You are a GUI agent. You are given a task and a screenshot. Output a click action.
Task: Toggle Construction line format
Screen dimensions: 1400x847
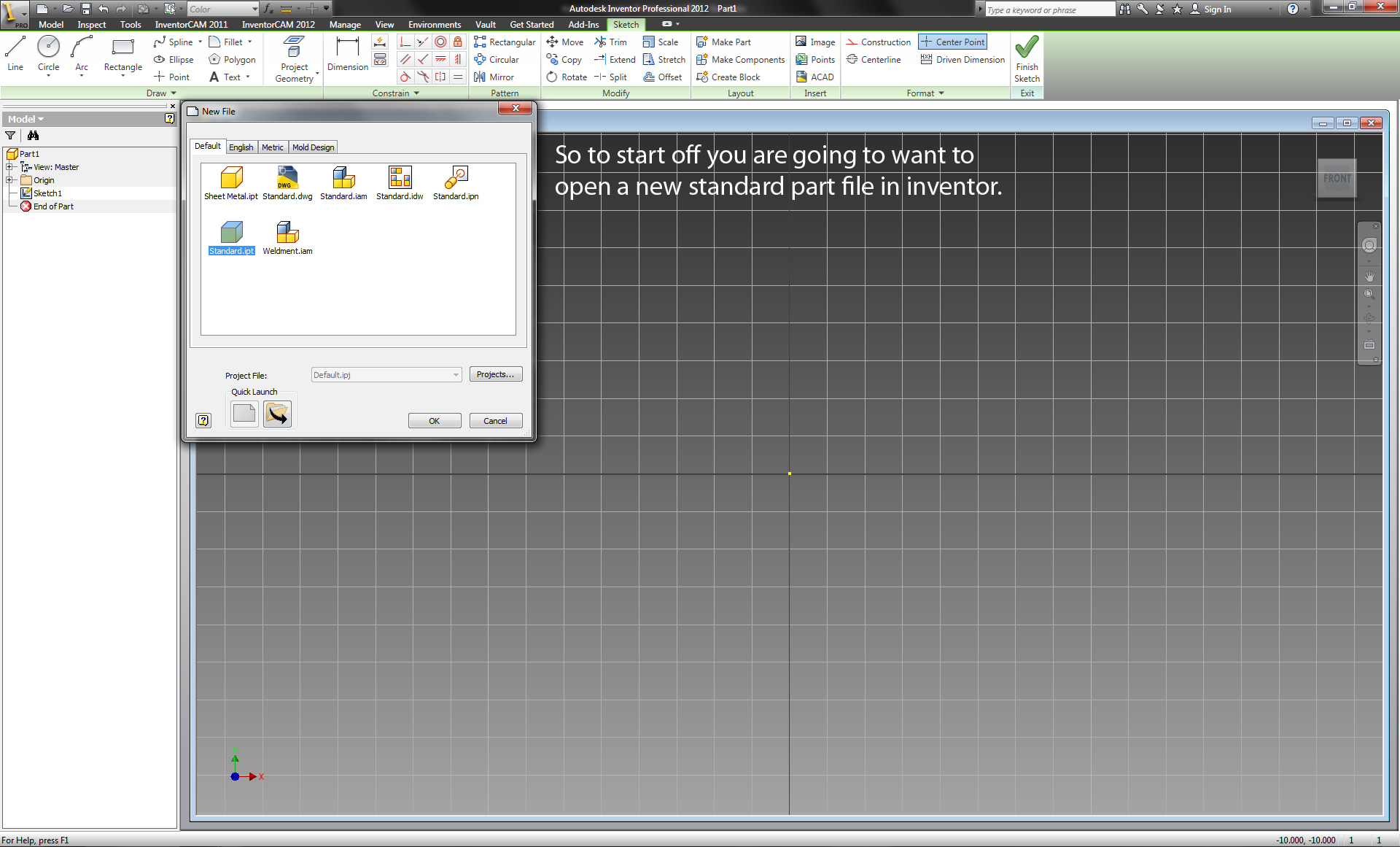879,42
